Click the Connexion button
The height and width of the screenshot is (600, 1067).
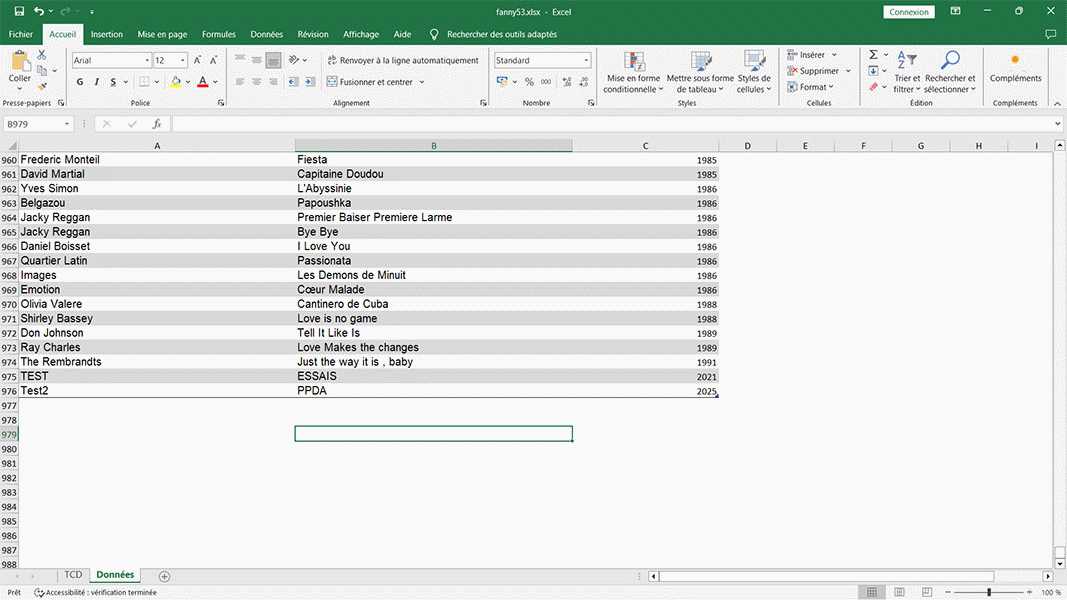pos(909,12)
